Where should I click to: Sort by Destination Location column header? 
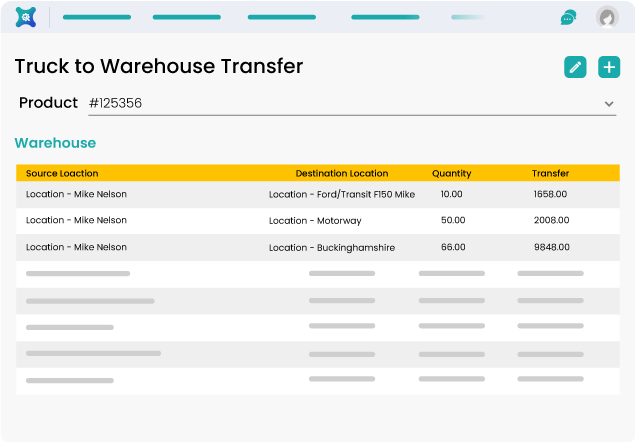tap(342, 173)
